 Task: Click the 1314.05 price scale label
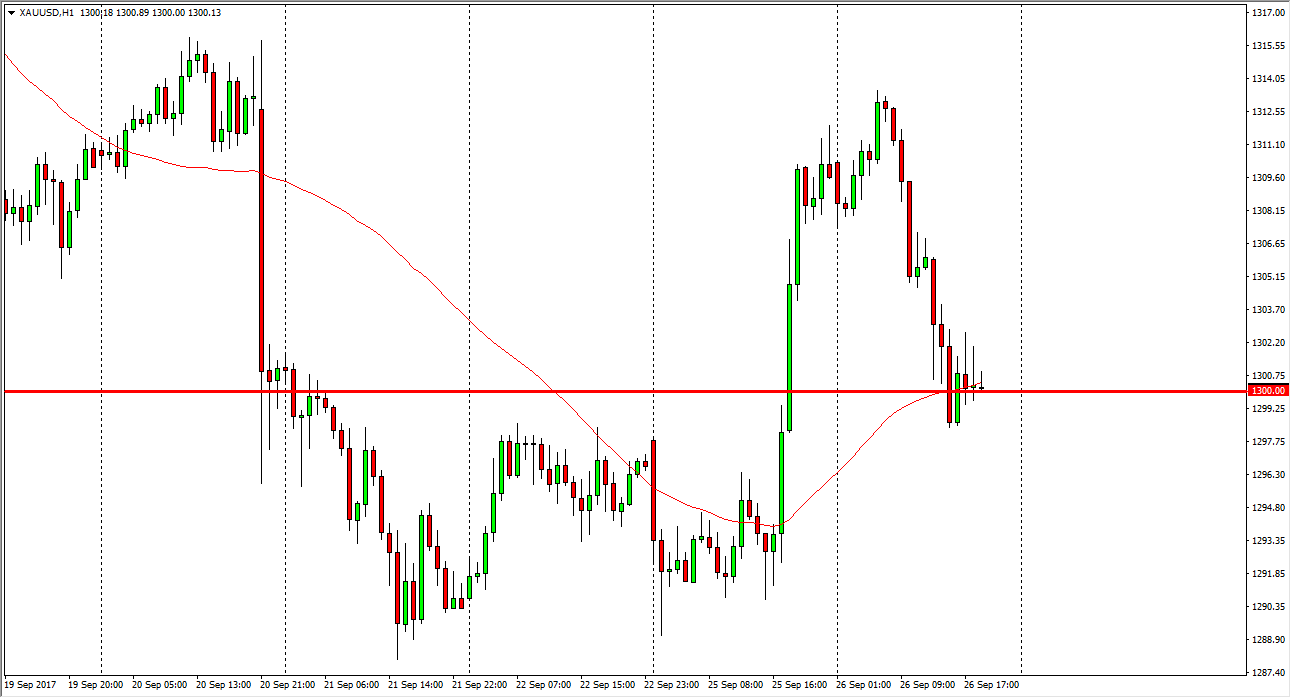[x=1266, y=79]
